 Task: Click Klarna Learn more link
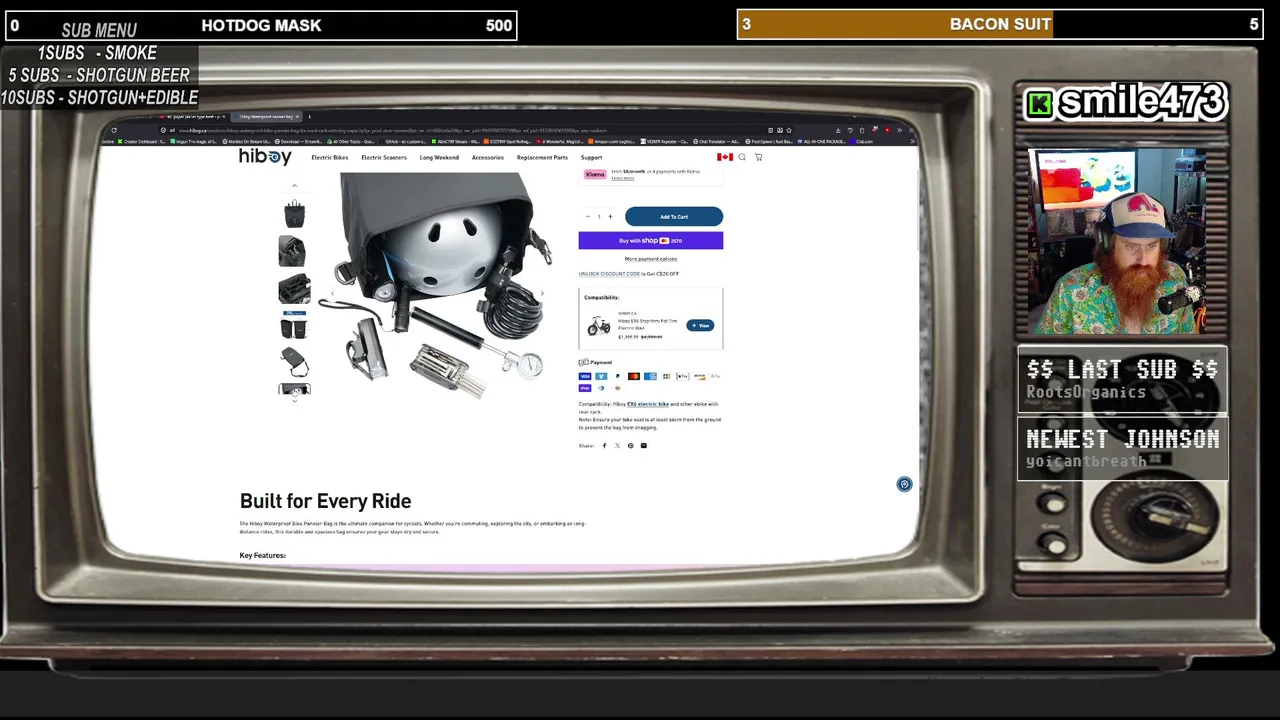coord(623,179)
